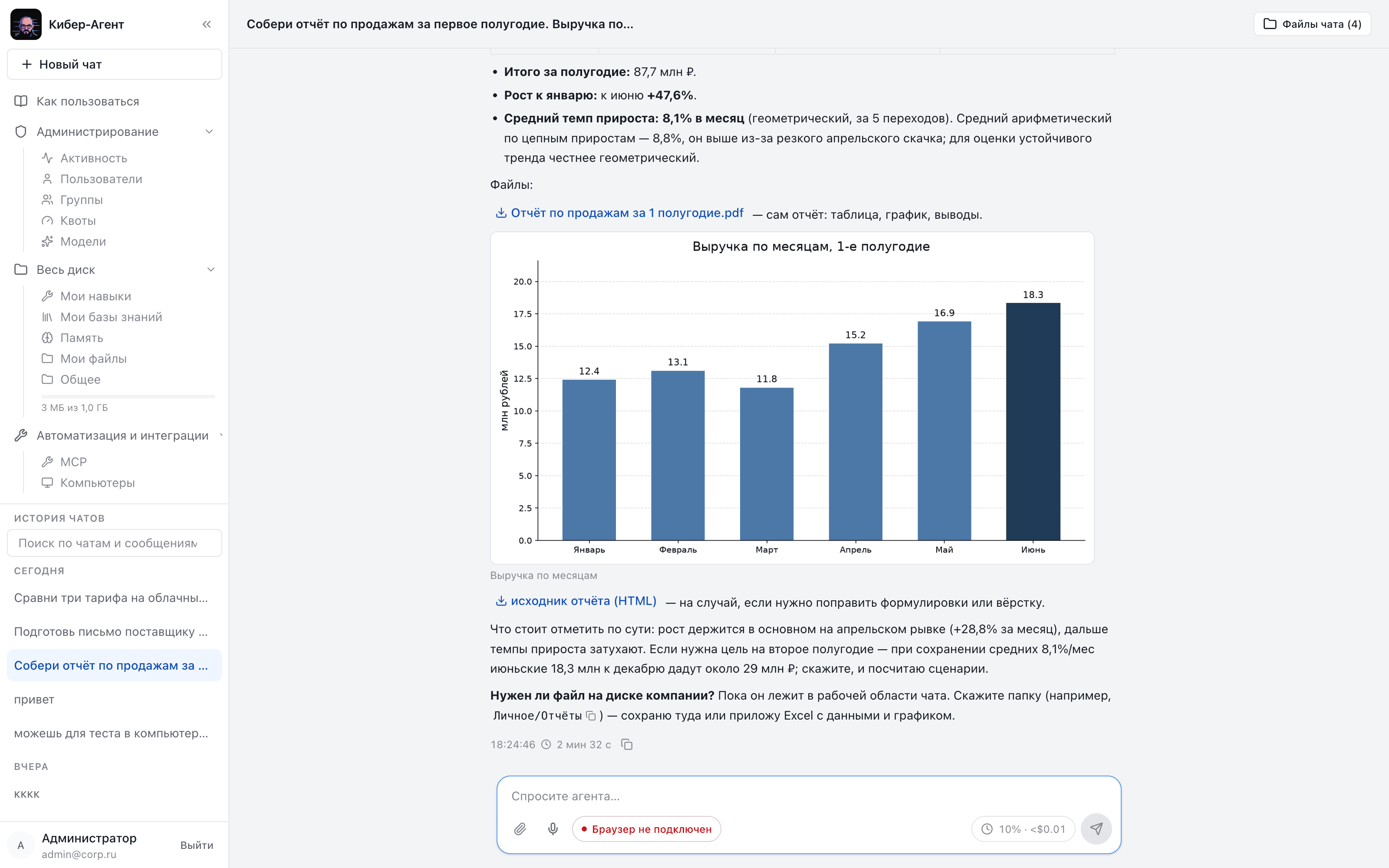This screenshot has width=1389, height=868.
Task: Select the active chat 'Собери отчёт по продажам за'
Action: (114, 665)
